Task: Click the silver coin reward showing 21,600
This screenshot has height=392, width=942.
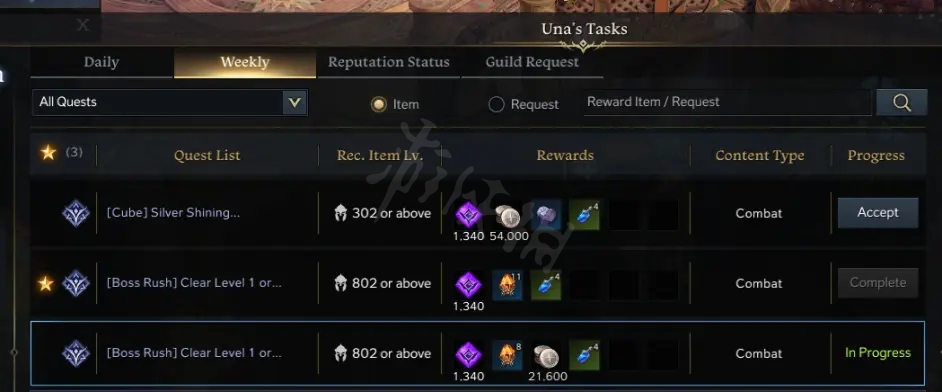Action: point(546,356)
